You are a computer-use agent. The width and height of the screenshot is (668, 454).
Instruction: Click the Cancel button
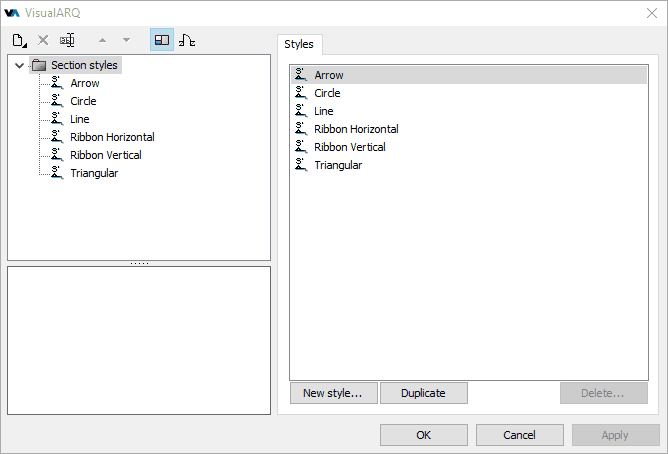519,435
